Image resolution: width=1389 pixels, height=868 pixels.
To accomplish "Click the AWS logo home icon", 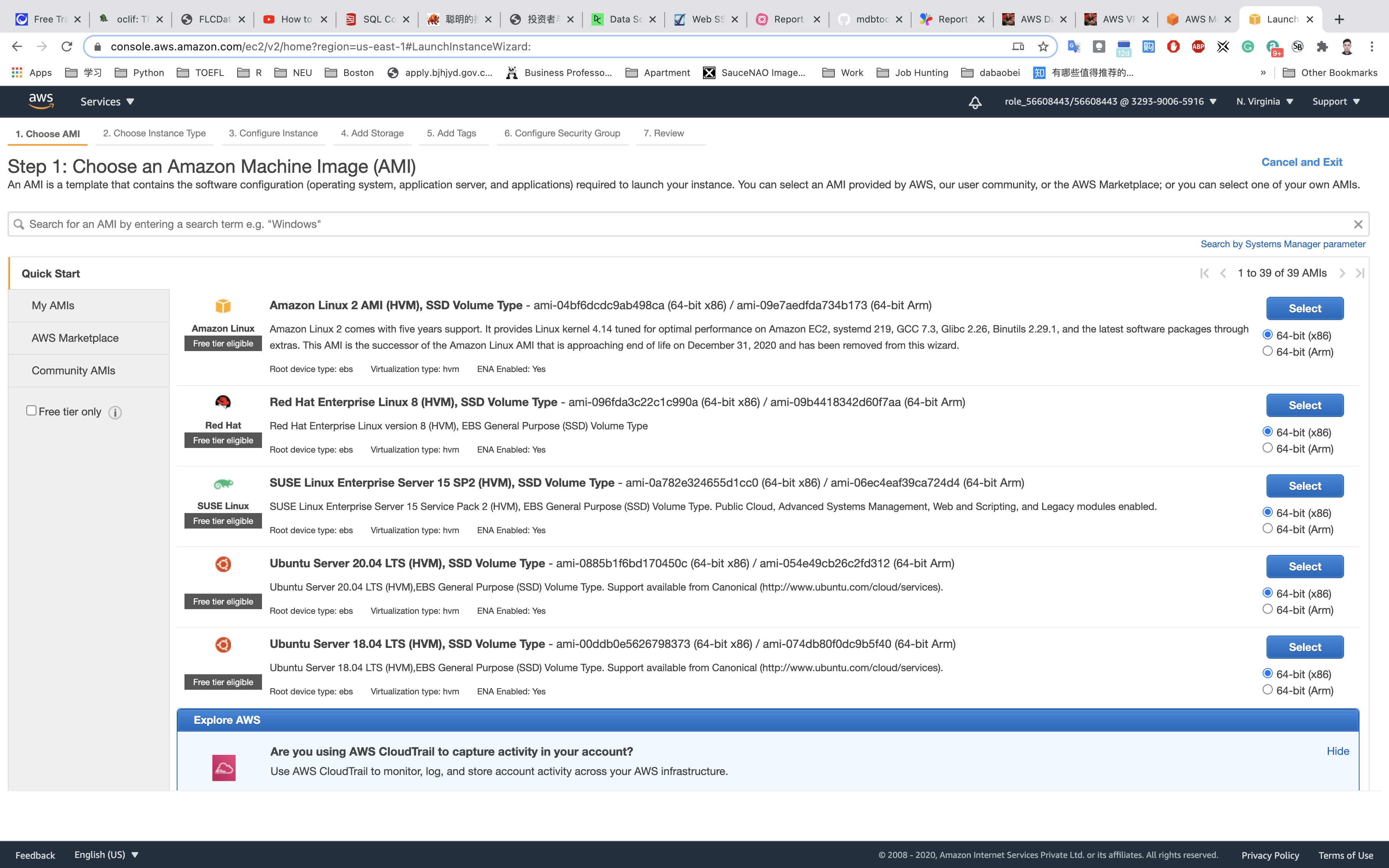I will click(x=41, y=101).
